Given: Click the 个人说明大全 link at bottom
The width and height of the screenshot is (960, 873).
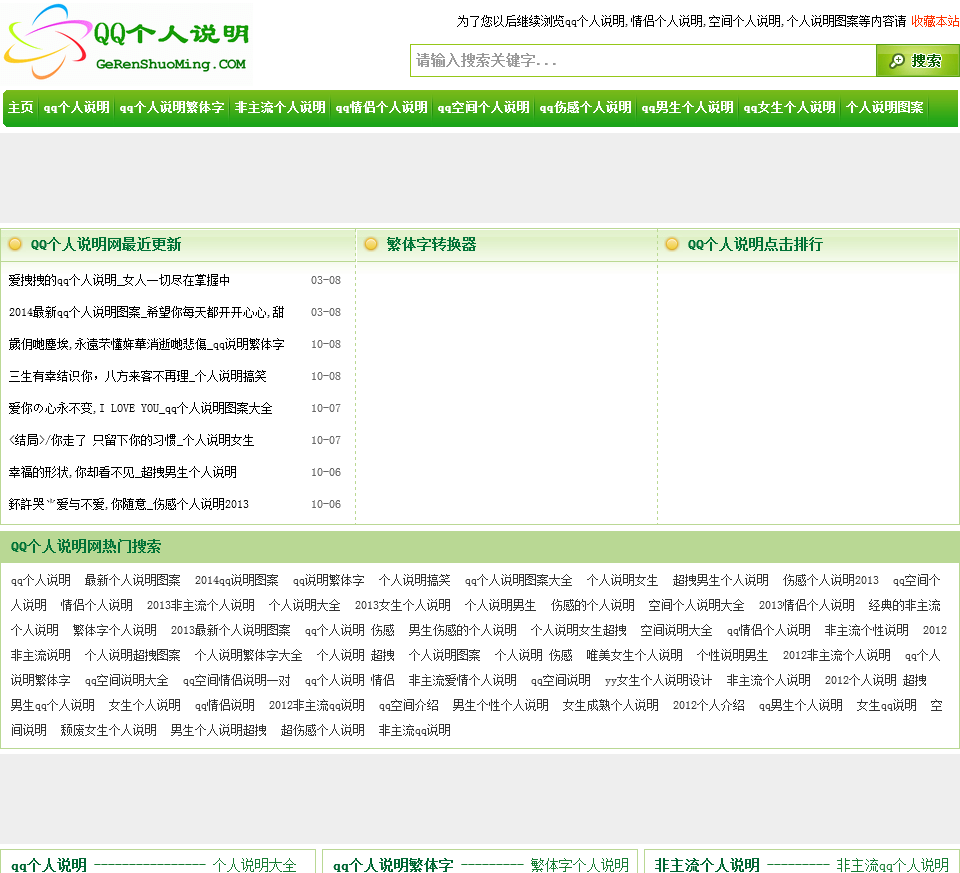Looking at the screenshot, I should (x=255, y=865).
